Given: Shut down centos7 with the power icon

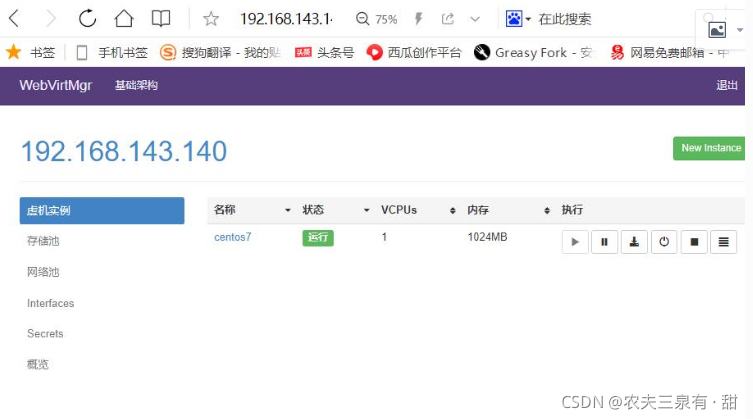Looking at the screenshot, I should pos(664,242).
